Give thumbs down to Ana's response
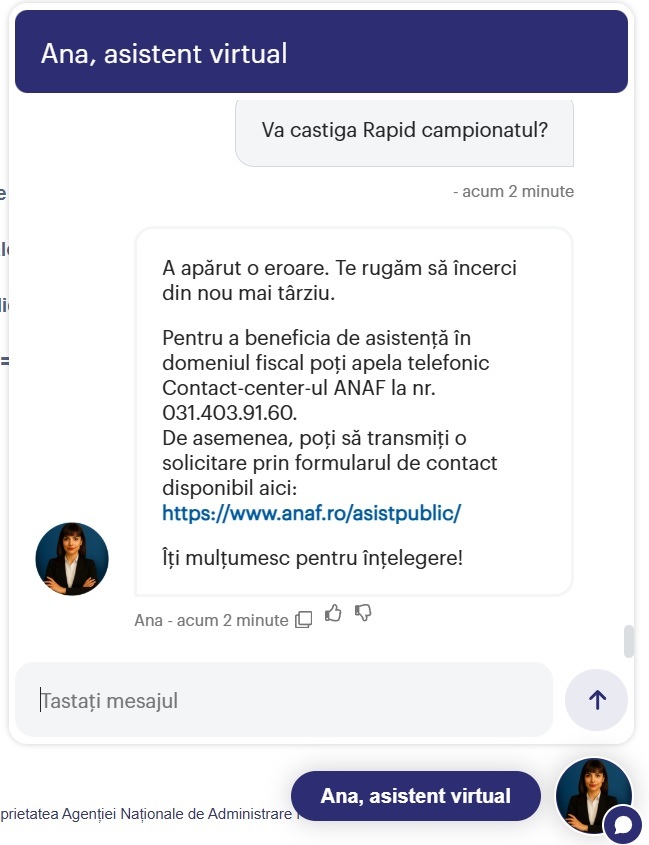This screenshot has width=649, height=845. 363,613
